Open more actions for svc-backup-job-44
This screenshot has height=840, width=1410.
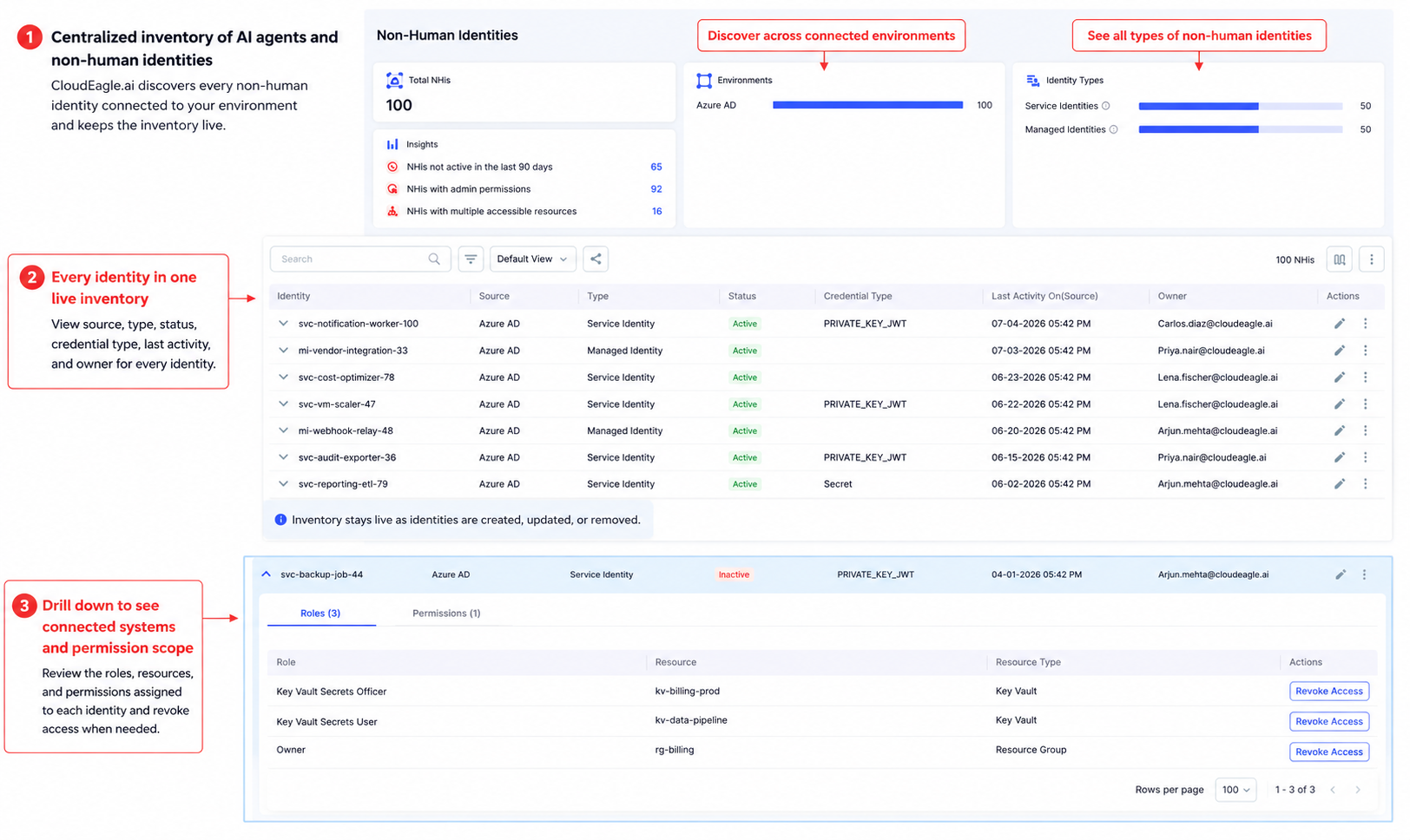pyautogui.click(x=1364, y=574)
